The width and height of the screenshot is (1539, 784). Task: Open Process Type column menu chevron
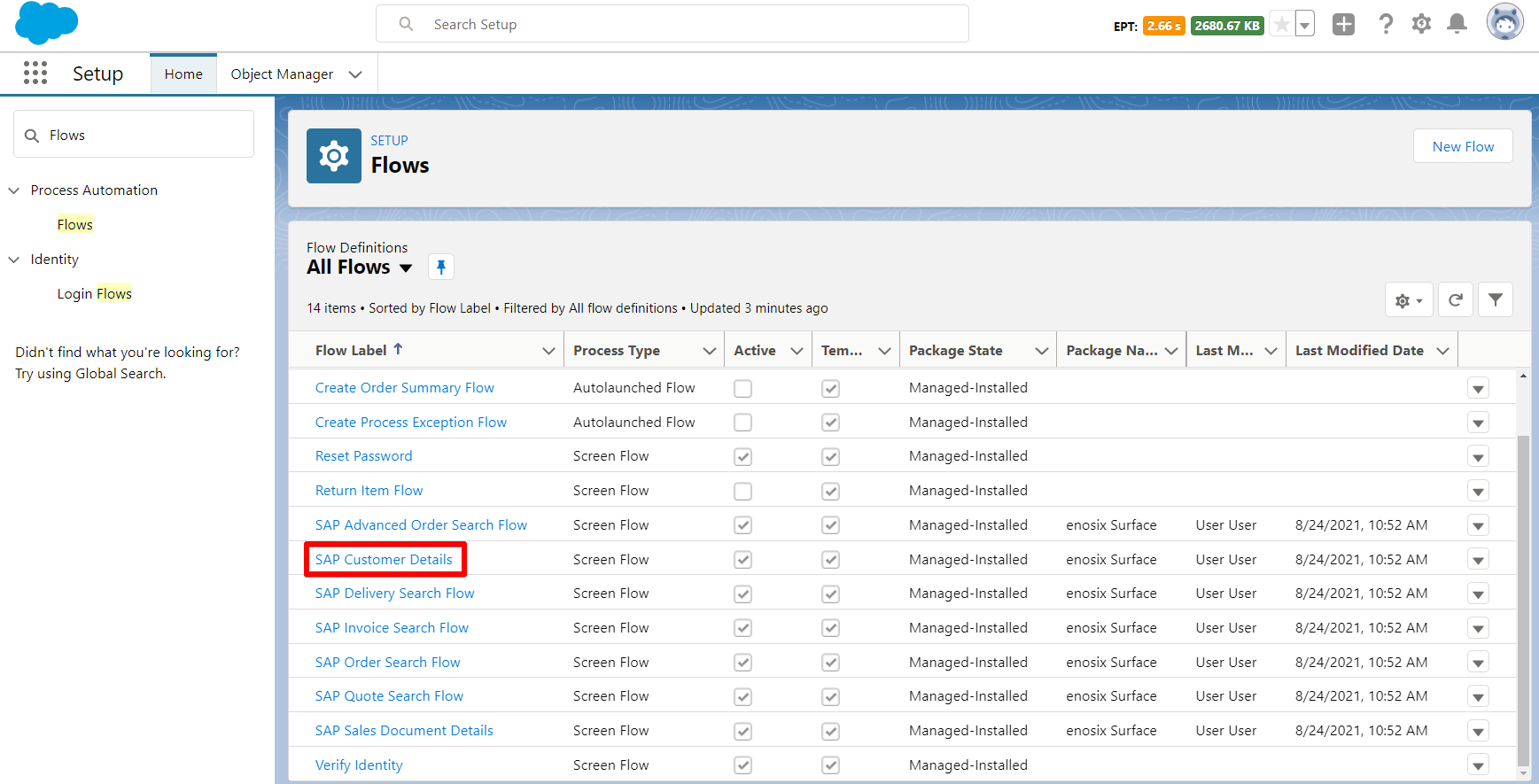pos(709,351)
